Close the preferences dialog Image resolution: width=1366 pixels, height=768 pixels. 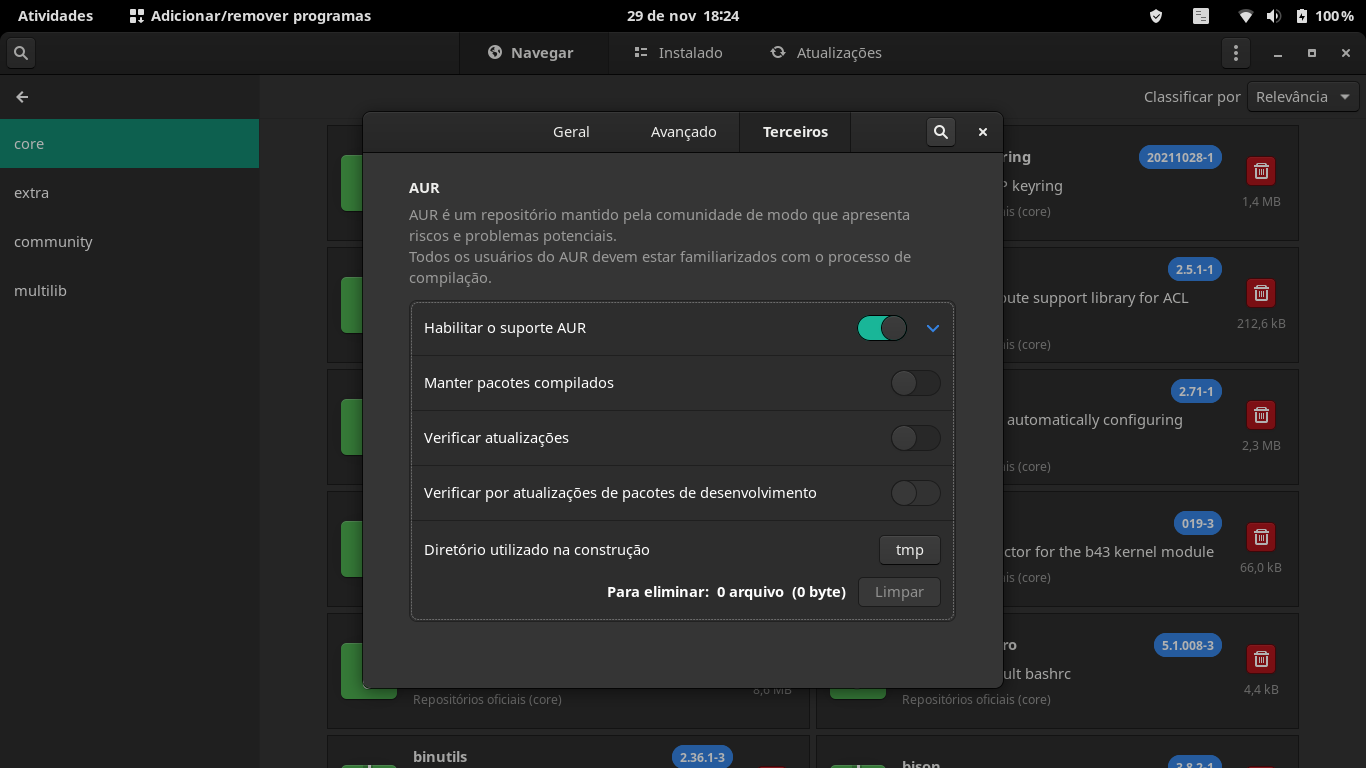coord(983,132)
